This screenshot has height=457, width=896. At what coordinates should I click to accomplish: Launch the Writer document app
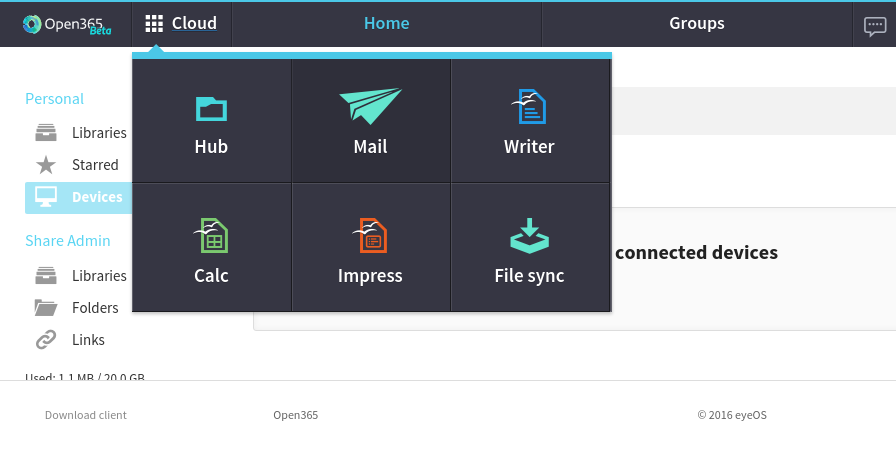click(530, 121)
